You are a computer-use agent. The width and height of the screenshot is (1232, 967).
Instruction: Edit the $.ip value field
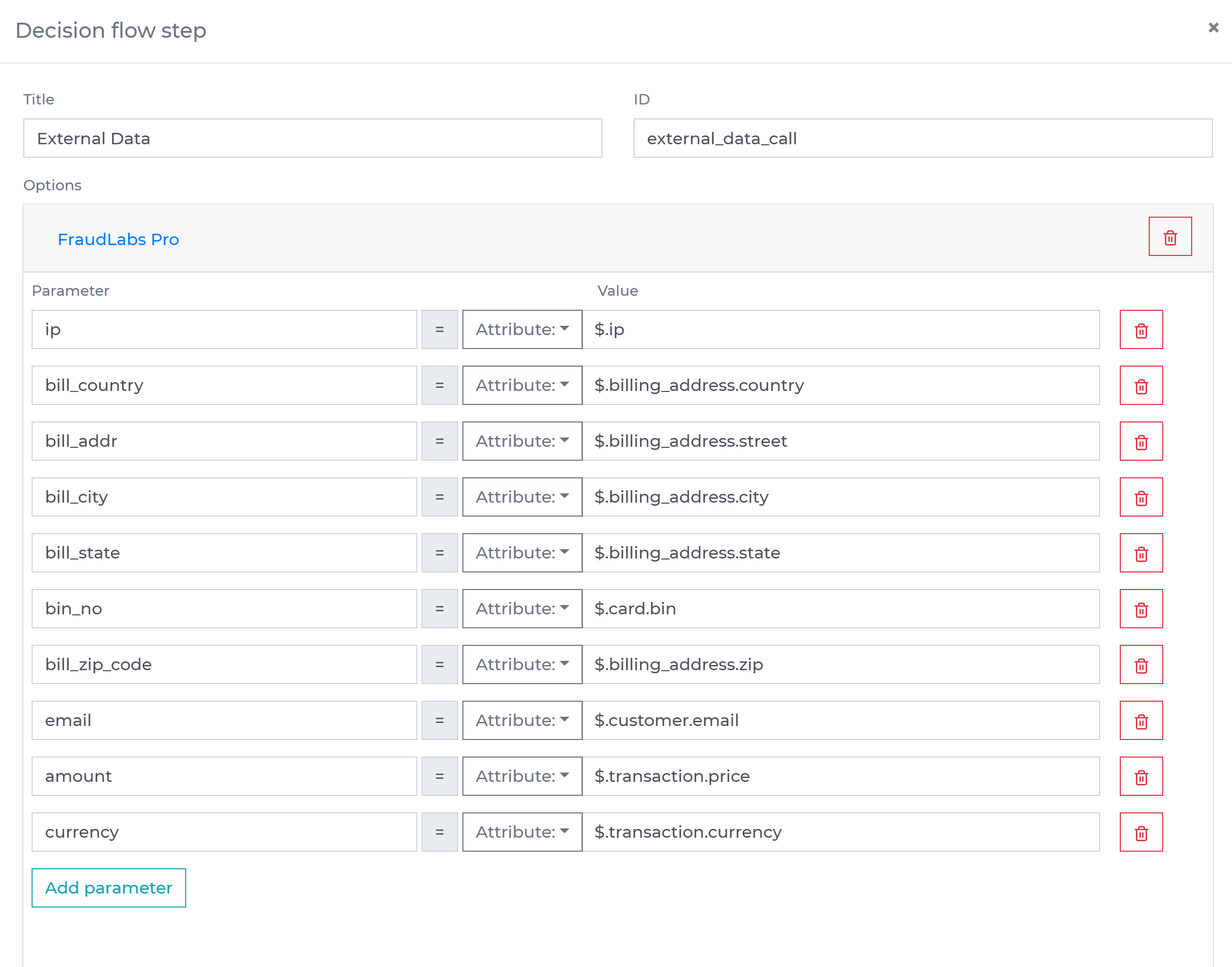click(x=841, y=329)
